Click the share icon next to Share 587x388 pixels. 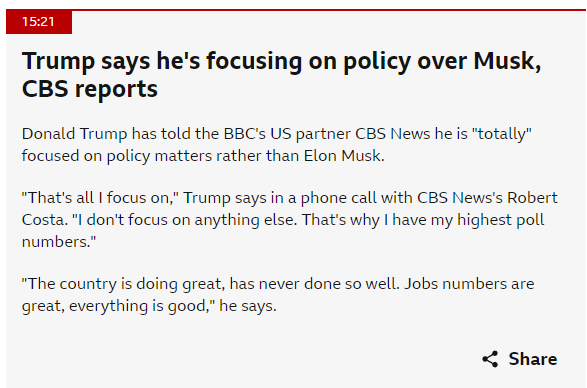[490, 359]
